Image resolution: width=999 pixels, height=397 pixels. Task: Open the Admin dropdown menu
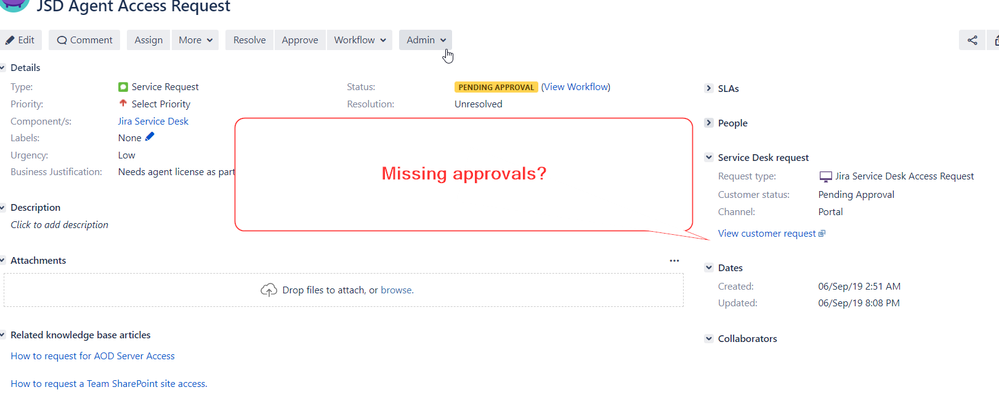(x=426, y=40)
